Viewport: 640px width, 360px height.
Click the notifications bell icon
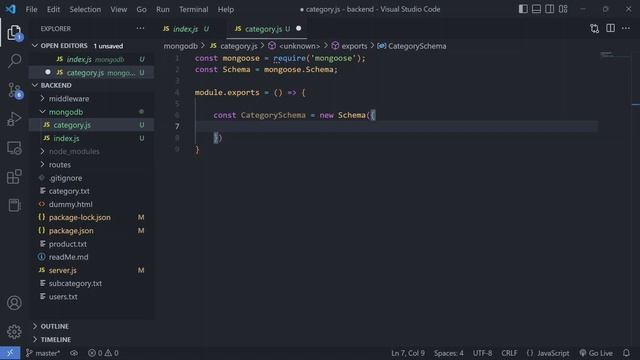626,353
